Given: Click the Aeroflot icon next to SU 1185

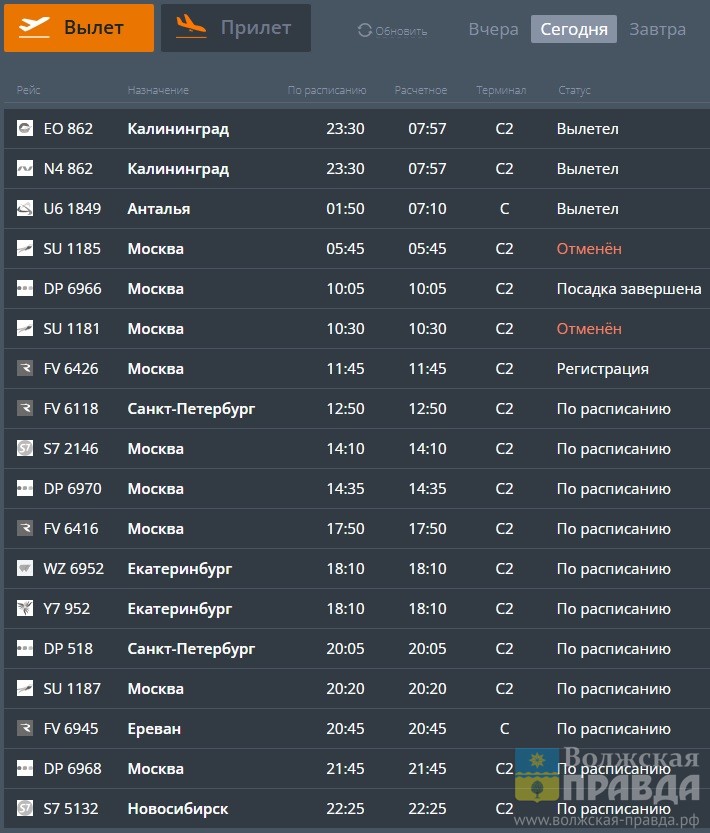Looking at the screenshot, I should coord(25,249).
